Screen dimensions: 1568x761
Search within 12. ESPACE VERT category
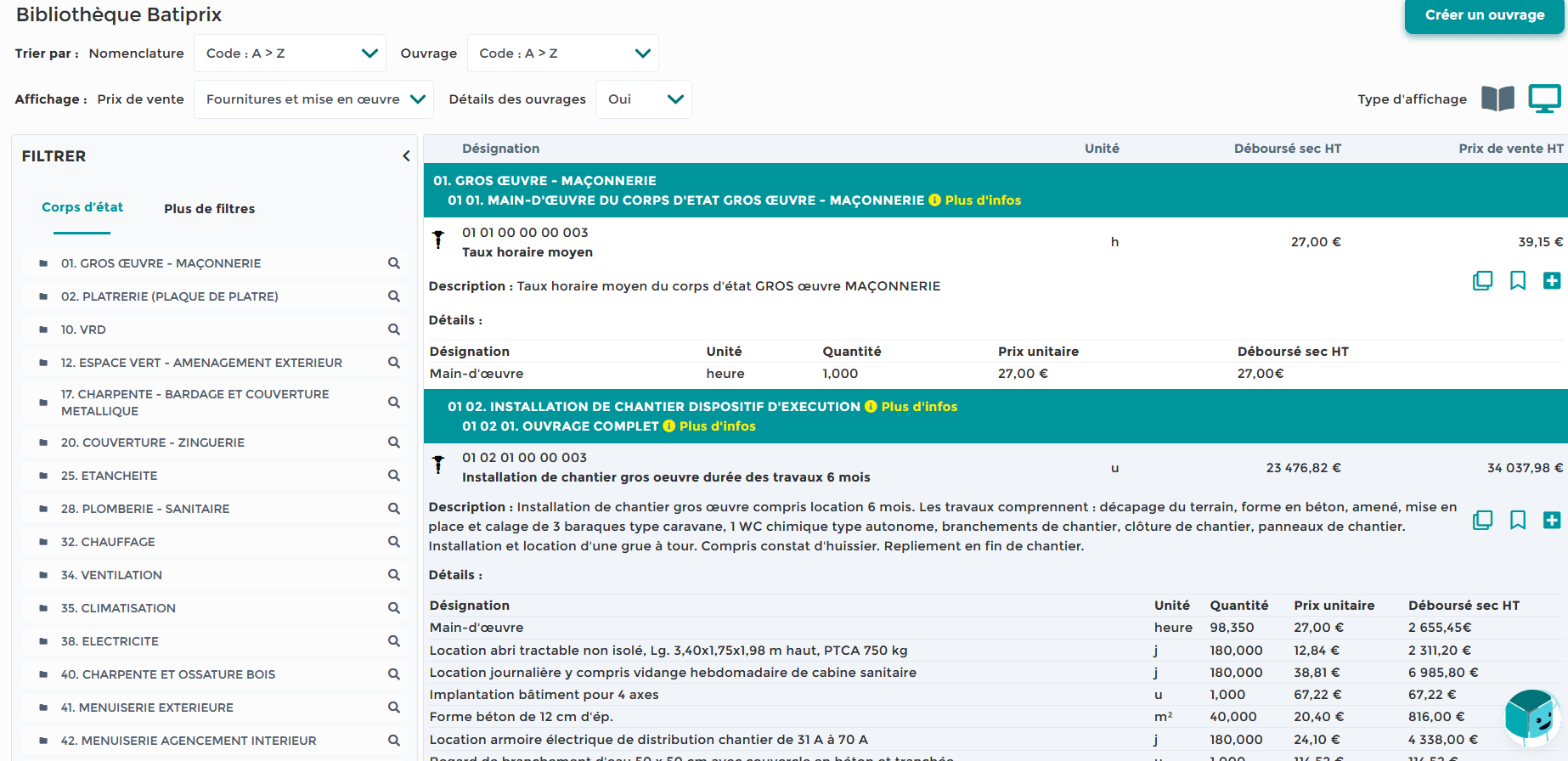point(394,363)
